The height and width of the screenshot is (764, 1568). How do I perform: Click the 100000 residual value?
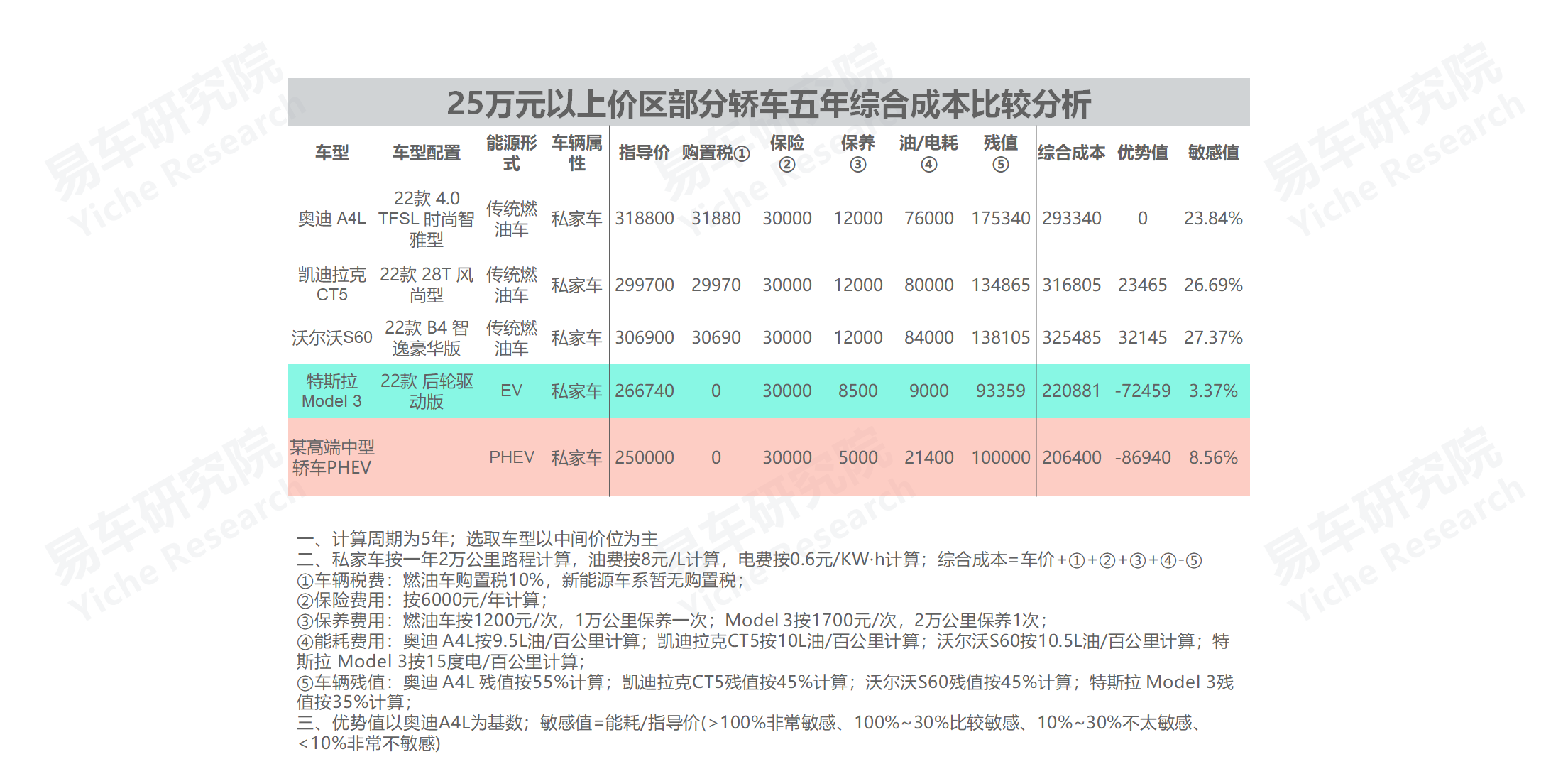(1001, 457)
